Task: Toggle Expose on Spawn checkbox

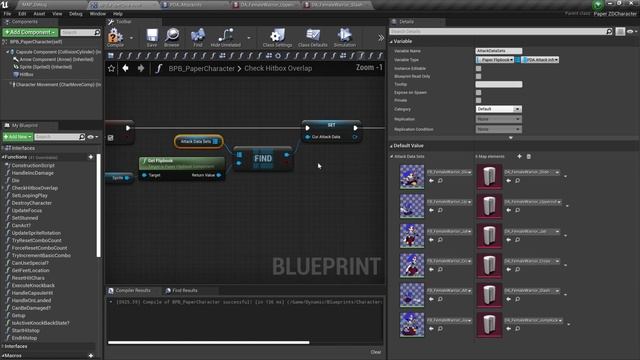Action: 478,93
